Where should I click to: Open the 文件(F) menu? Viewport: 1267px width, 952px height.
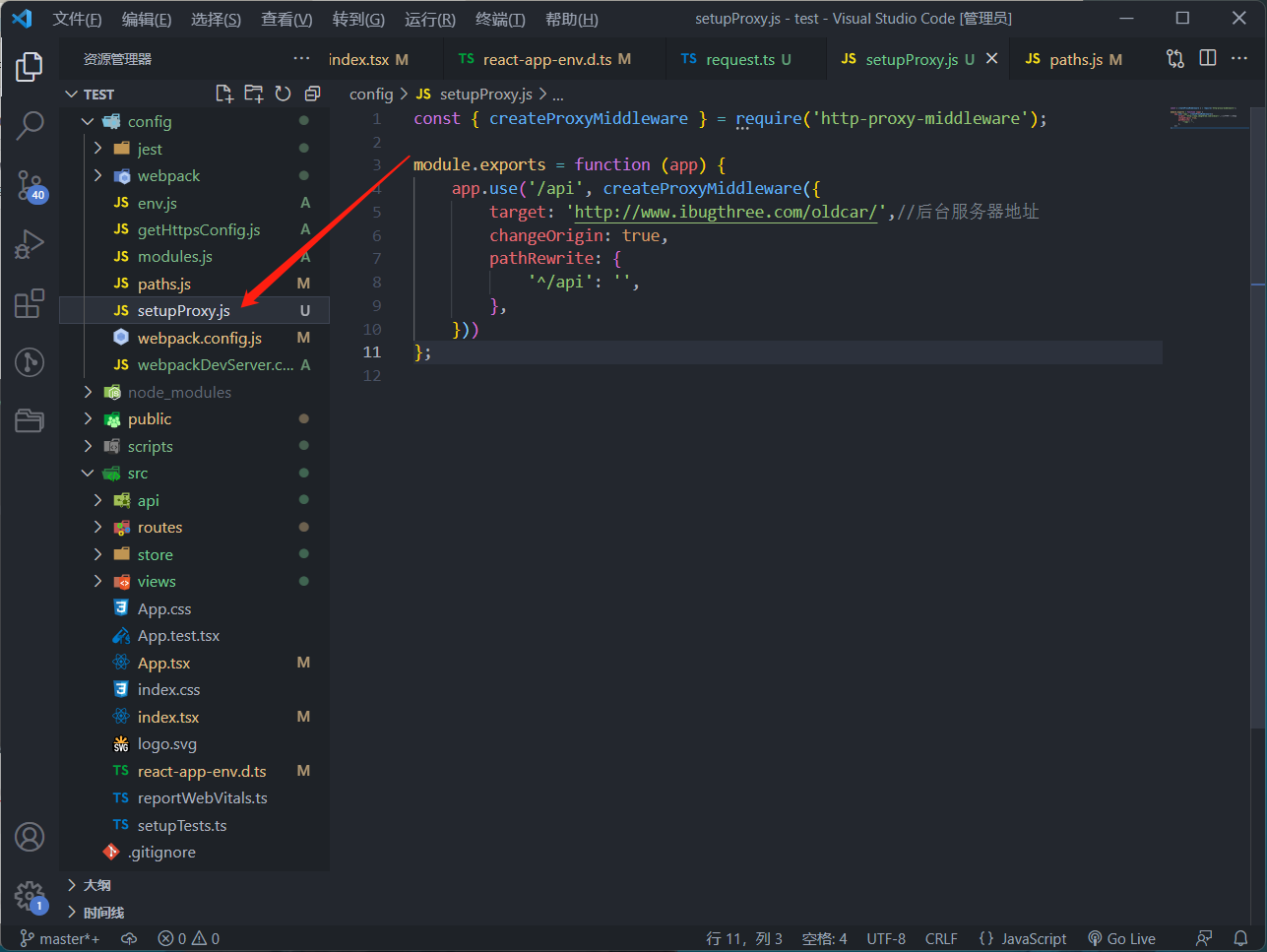tap(77, 19)
